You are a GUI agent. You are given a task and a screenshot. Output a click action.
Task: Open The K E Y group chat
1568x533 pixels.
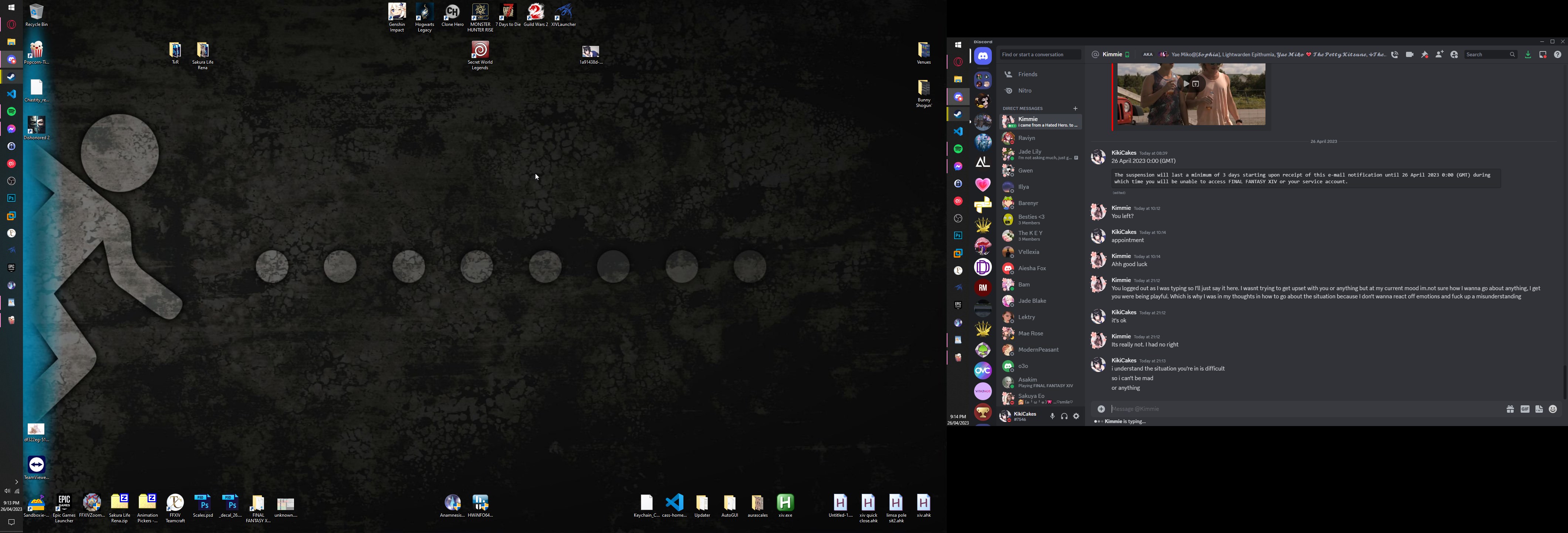pos(1040,237)
